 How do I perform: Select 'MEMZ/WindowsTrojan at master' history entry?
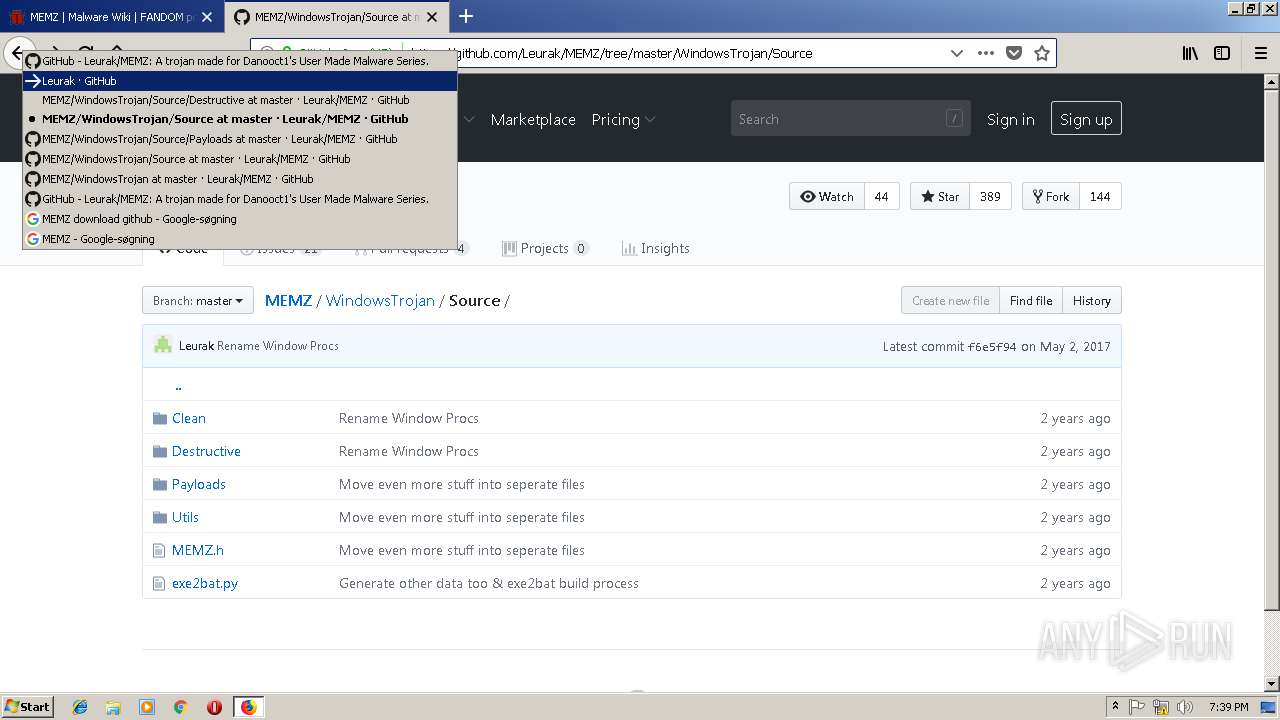point(240,179)
